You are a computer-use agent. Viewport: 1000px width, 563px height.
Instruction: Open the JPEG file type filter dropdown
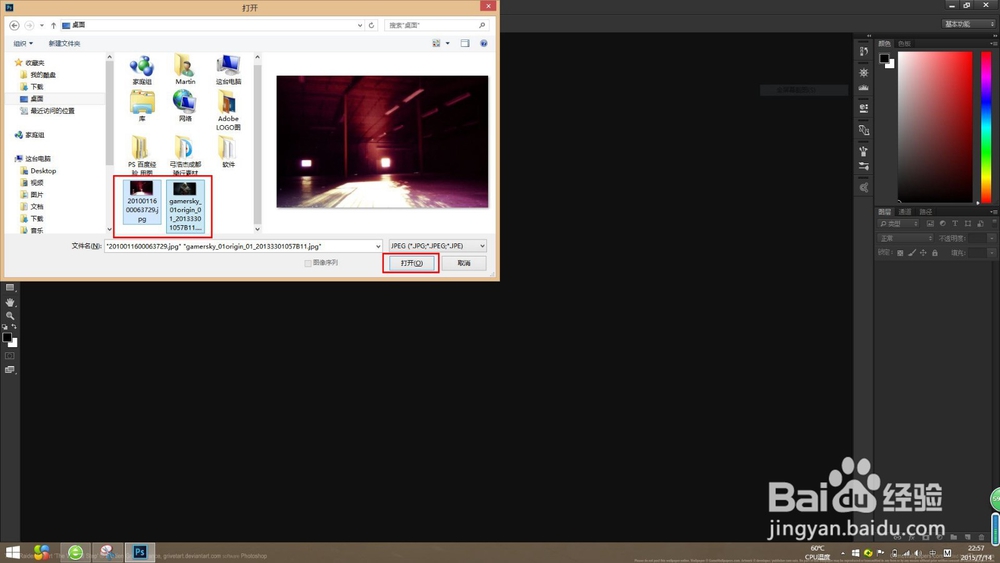point(438,245)
